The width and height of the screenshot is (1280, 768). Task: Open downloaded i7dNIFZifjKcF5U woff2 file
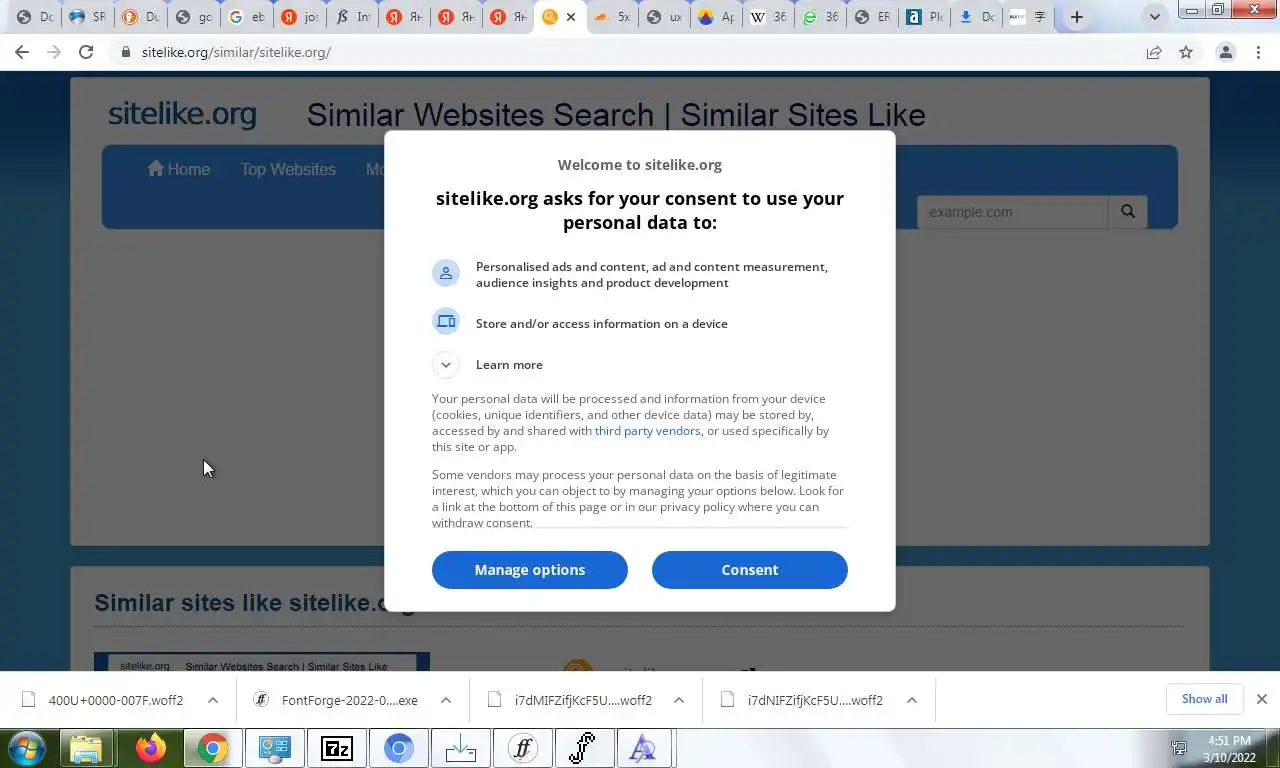point(803,700)
